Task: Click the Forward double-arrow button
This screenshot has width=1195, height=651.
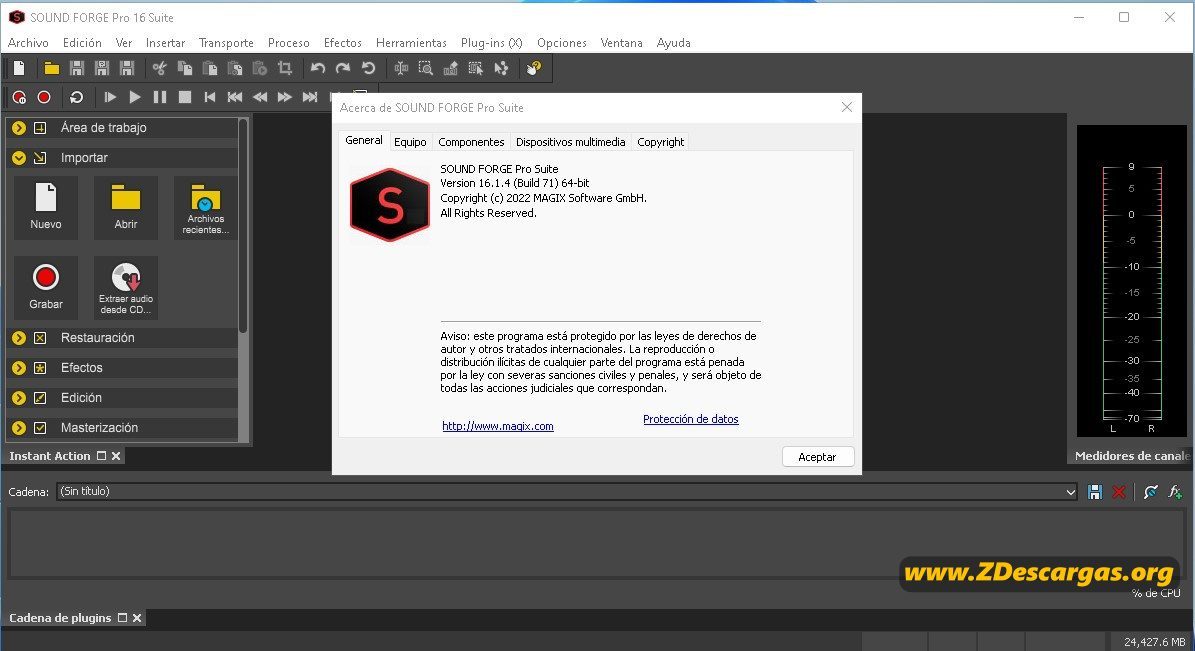Action: (x=284, y=97)
